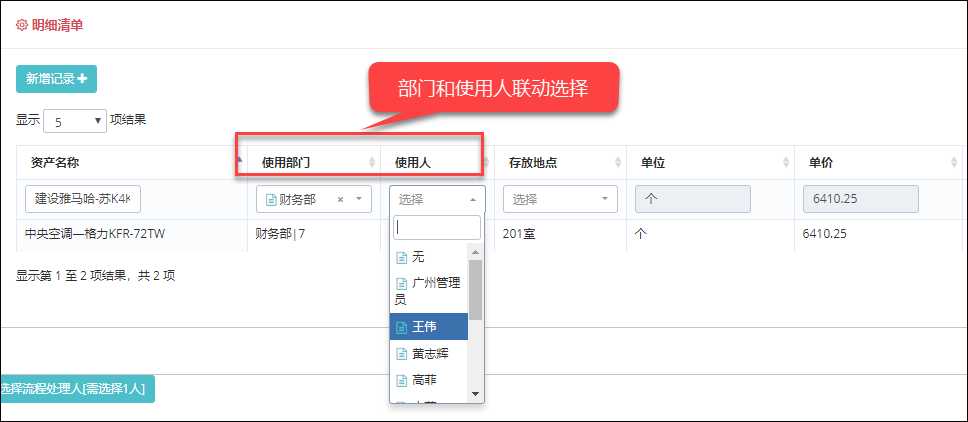Screen dimensions: 968x422
Task: Click the user list scrollbar down arrow
Action: coord(475,394)
